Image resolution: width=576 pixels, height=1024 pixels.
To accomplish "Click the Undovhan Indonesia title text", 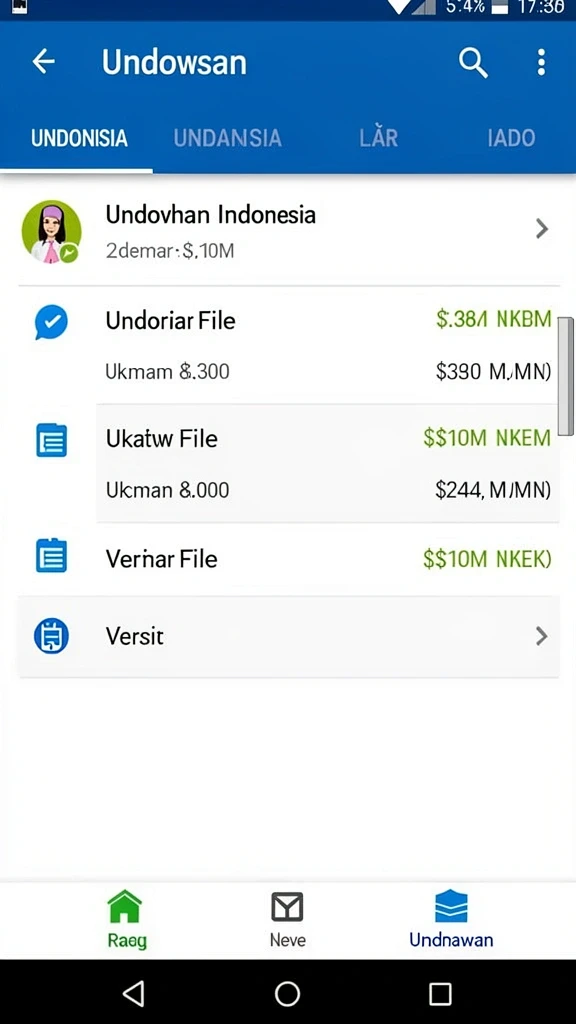I will (x=211, y=214).
